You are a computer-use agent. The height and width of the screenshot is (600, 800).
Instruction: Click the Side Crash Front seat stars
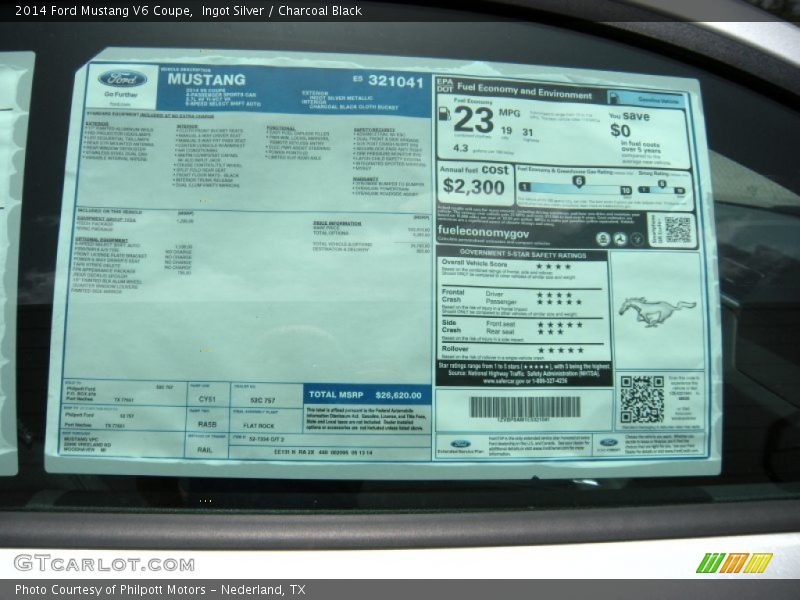(x=559, y=324)
